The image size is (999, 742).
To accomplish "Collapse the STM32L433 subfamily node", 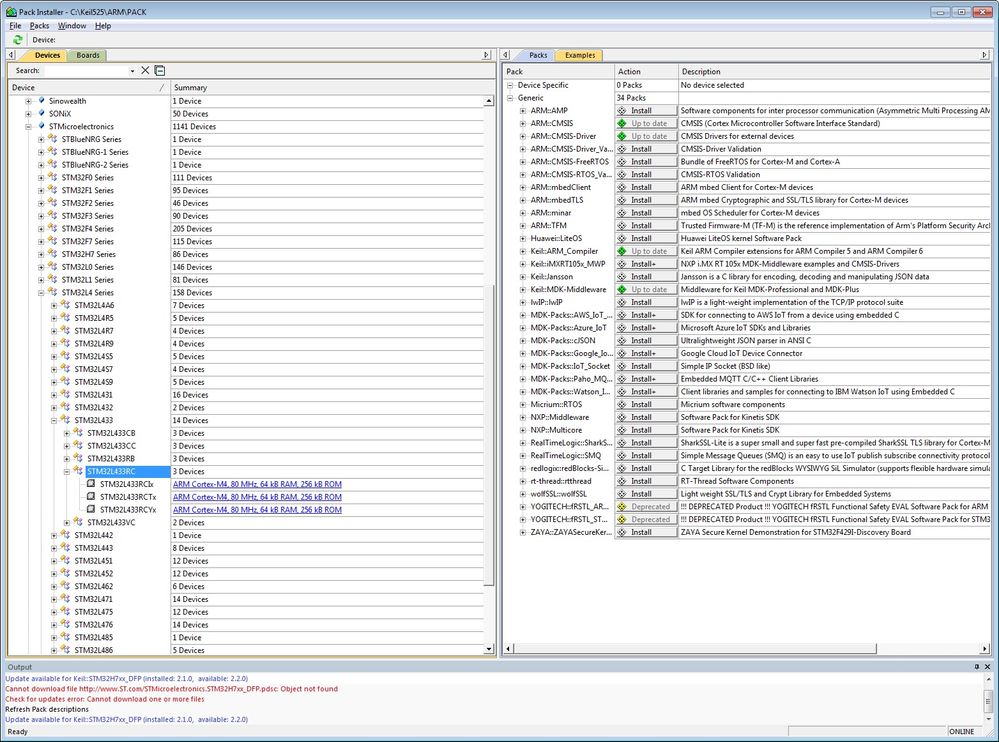I will 54,420.
